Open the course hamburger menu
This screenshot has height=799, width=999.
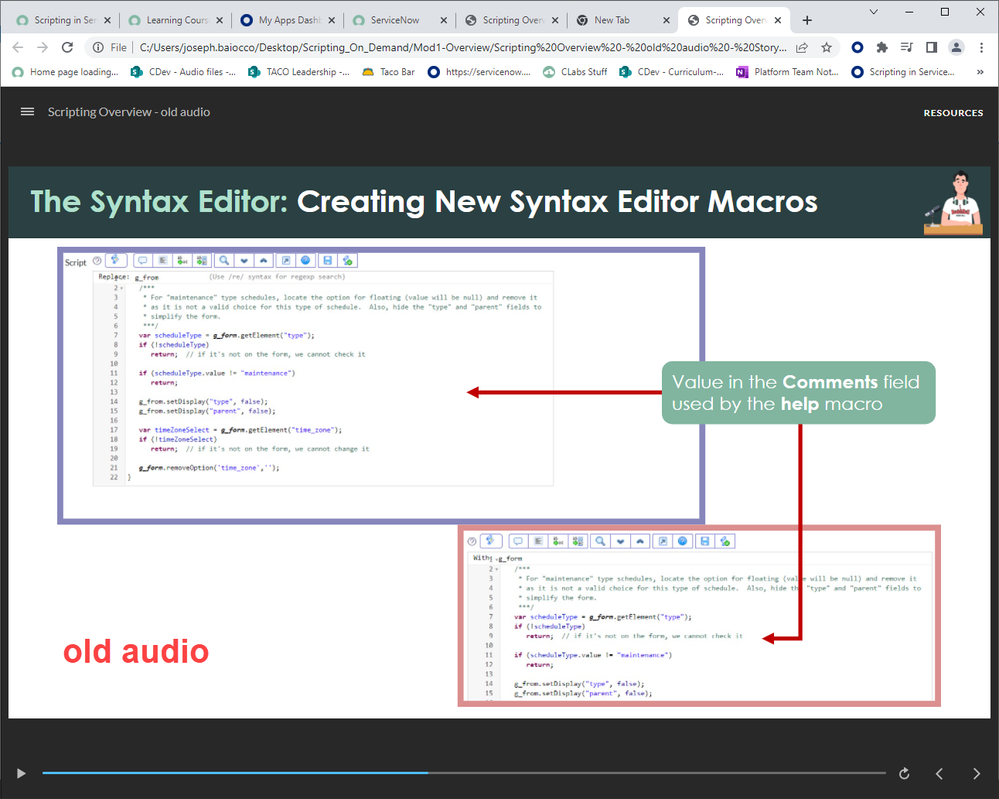27,112
